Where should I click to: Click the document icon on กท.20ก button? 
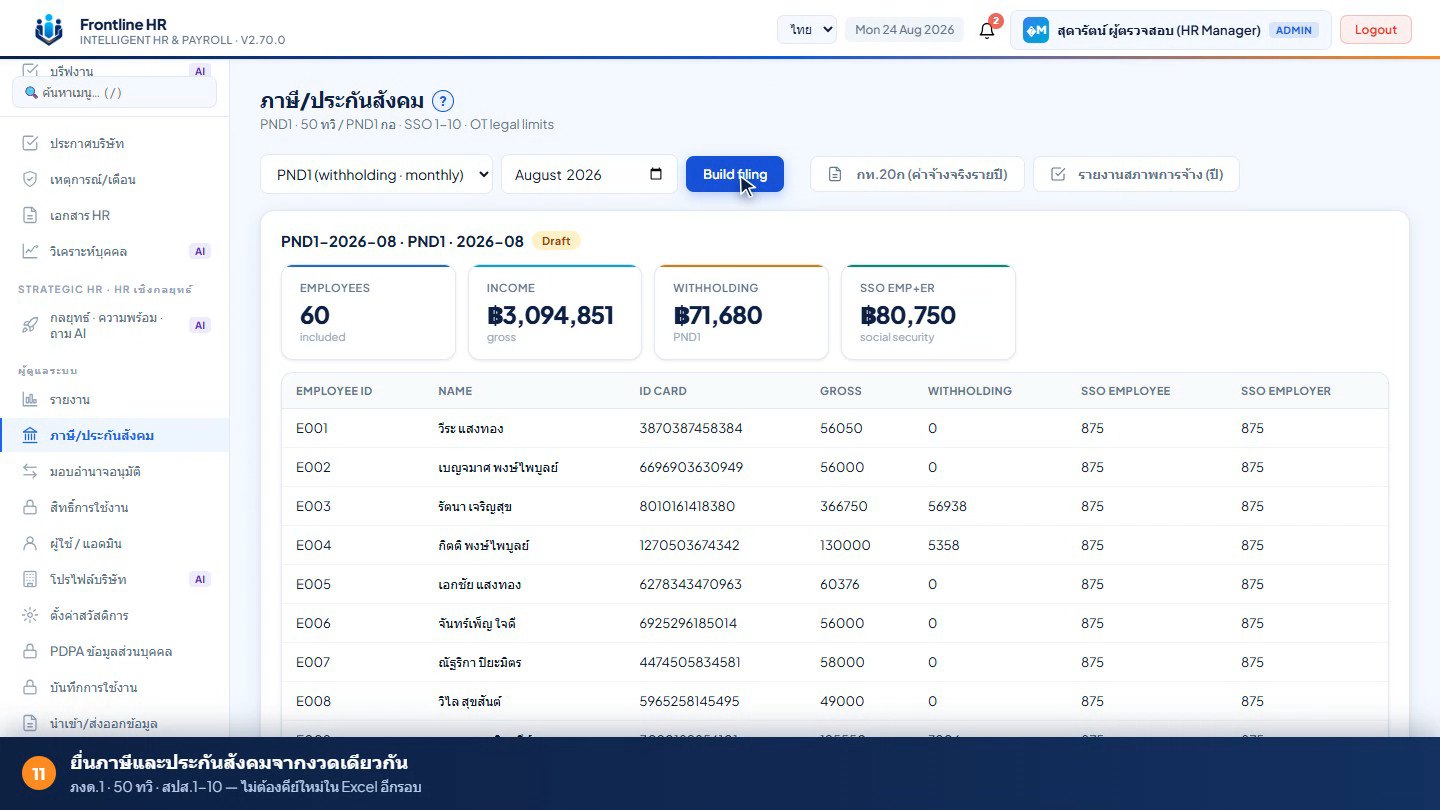(835, 174)
